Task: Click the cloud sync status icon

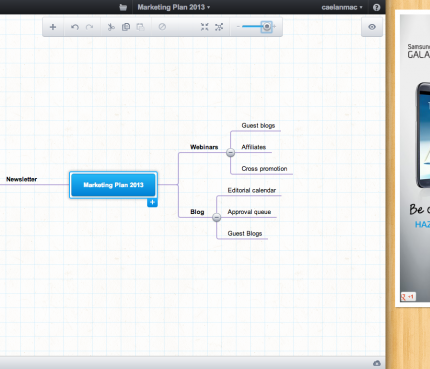Action: point(377,363)
